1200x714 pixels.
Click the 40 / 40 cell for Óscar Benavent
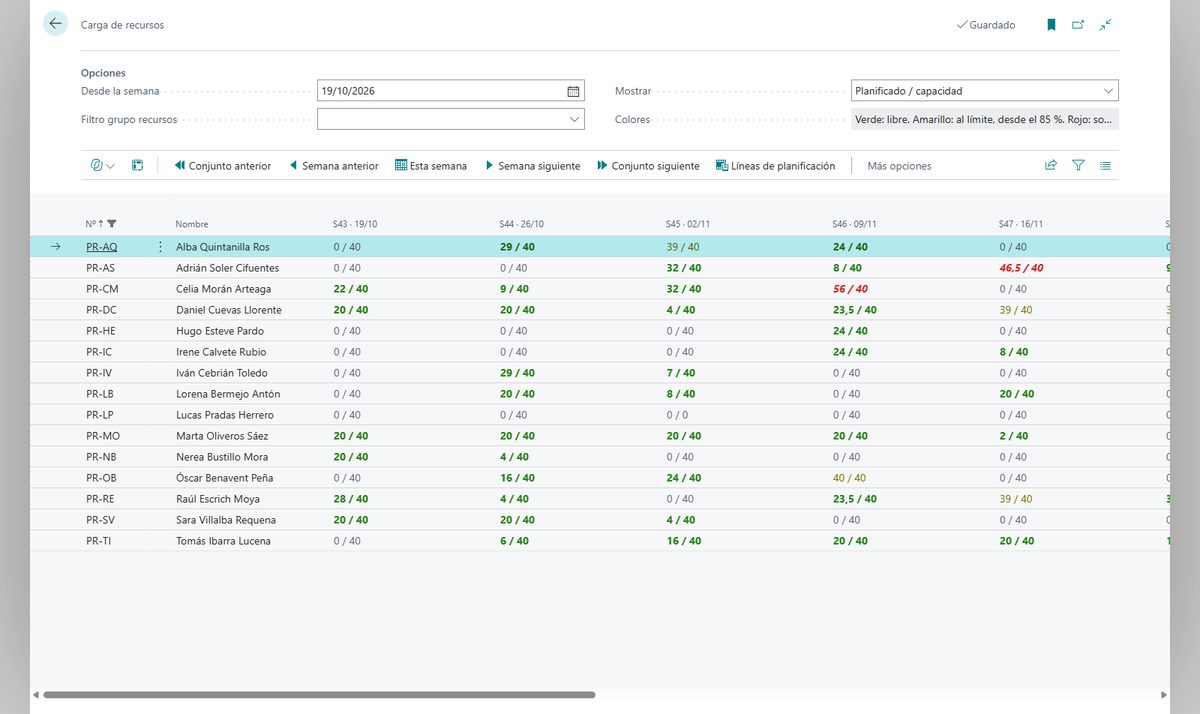pos(849,478)
